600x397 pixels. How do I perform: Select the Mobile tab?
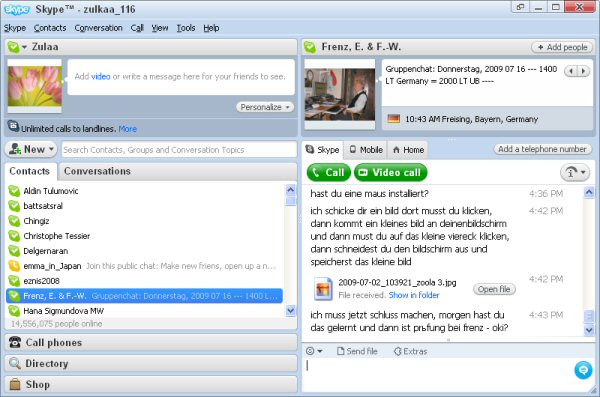366,150
